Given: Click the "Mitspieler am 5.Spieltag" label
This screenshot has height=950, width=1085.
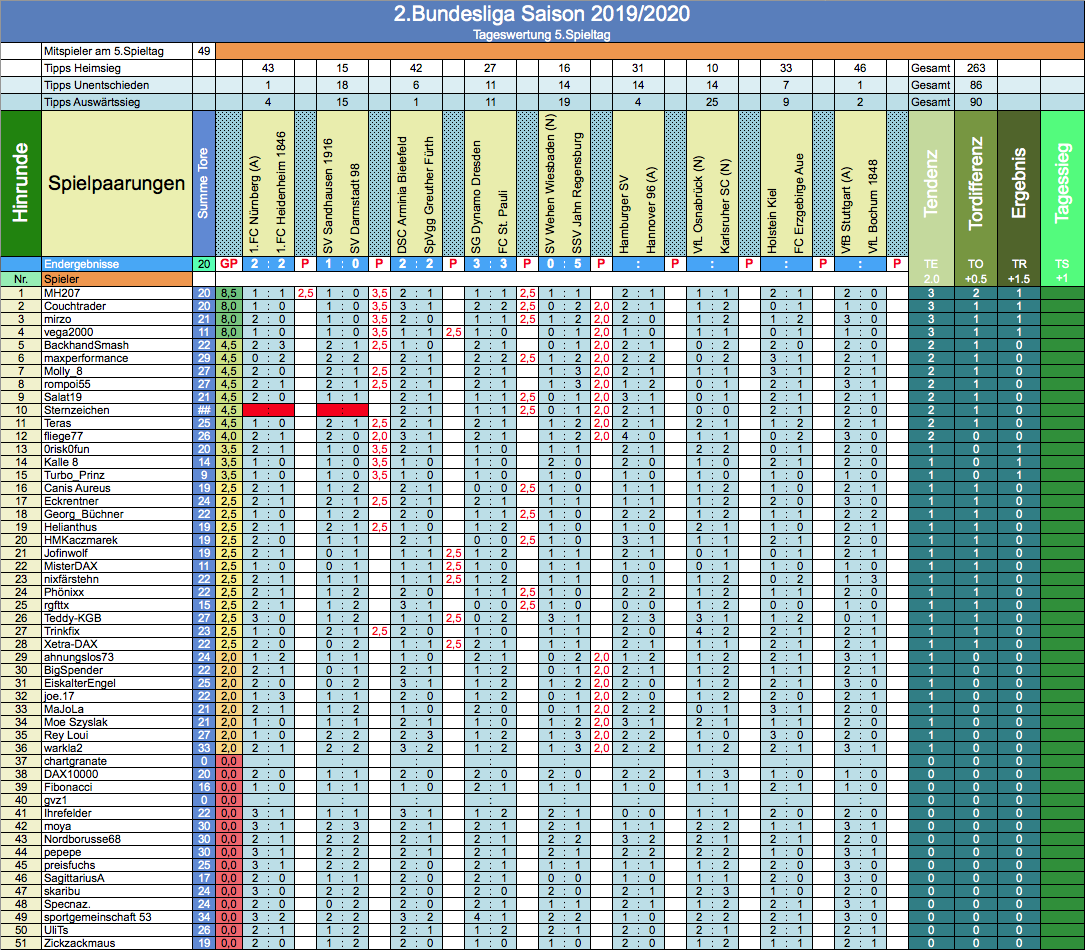Looking at the screenshot, I should pyautogui.click(x=104, y=51).
